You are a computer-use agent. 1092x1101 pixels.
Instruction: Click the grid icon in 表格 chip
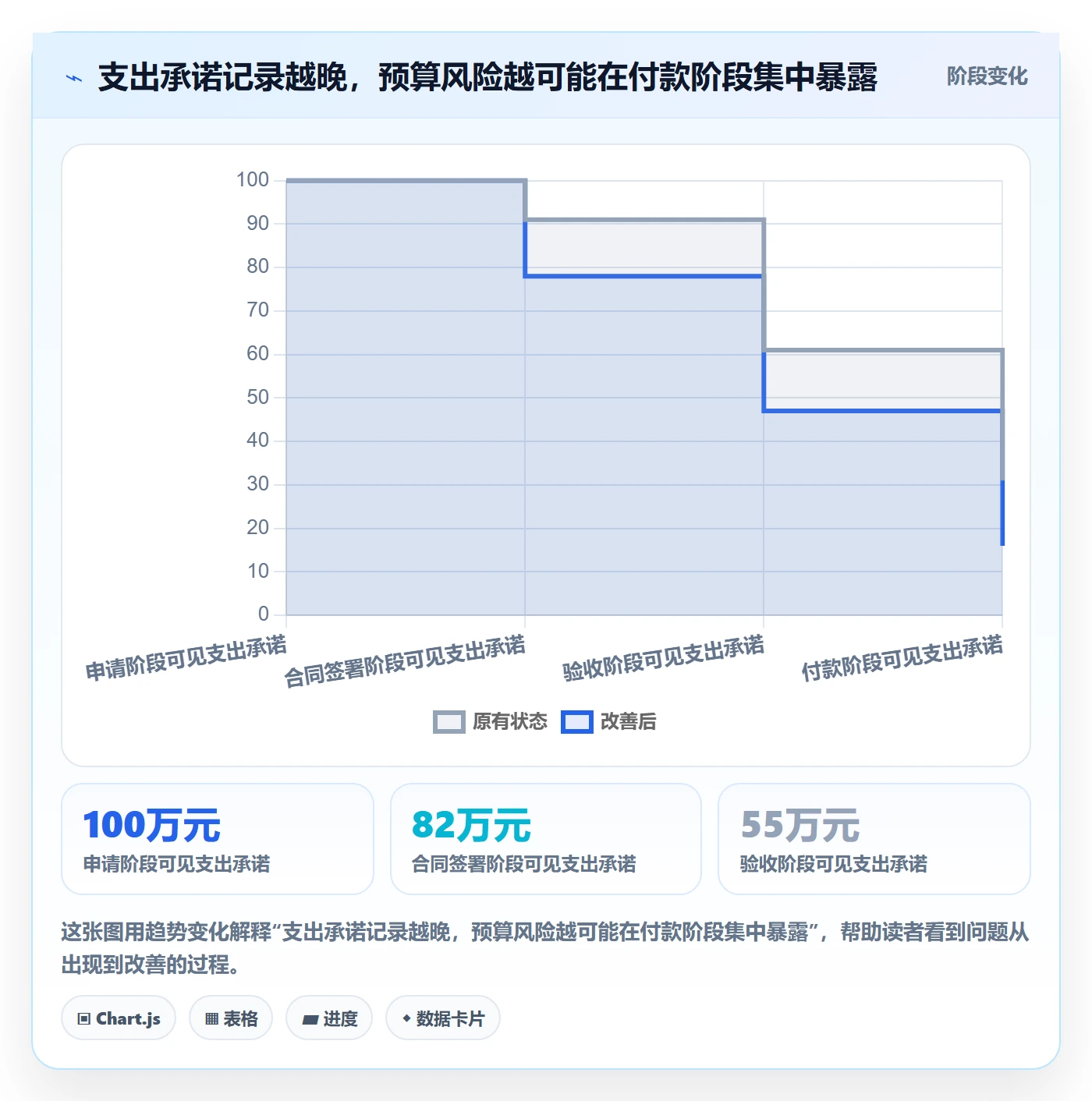(211, 1019)
